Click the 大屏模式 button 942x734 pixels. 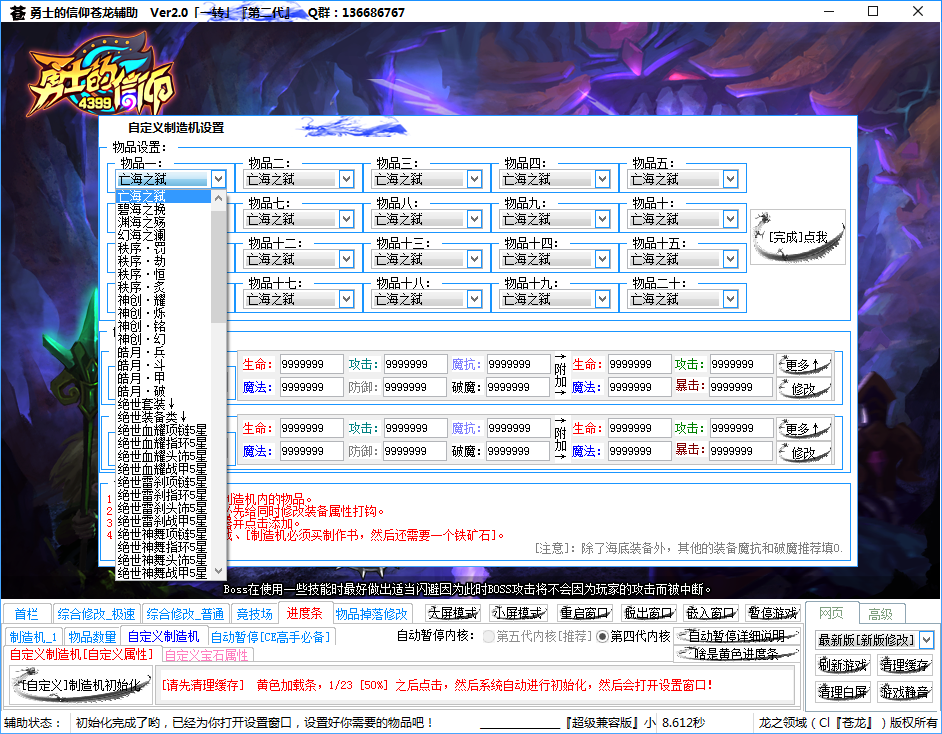point(453,613)
